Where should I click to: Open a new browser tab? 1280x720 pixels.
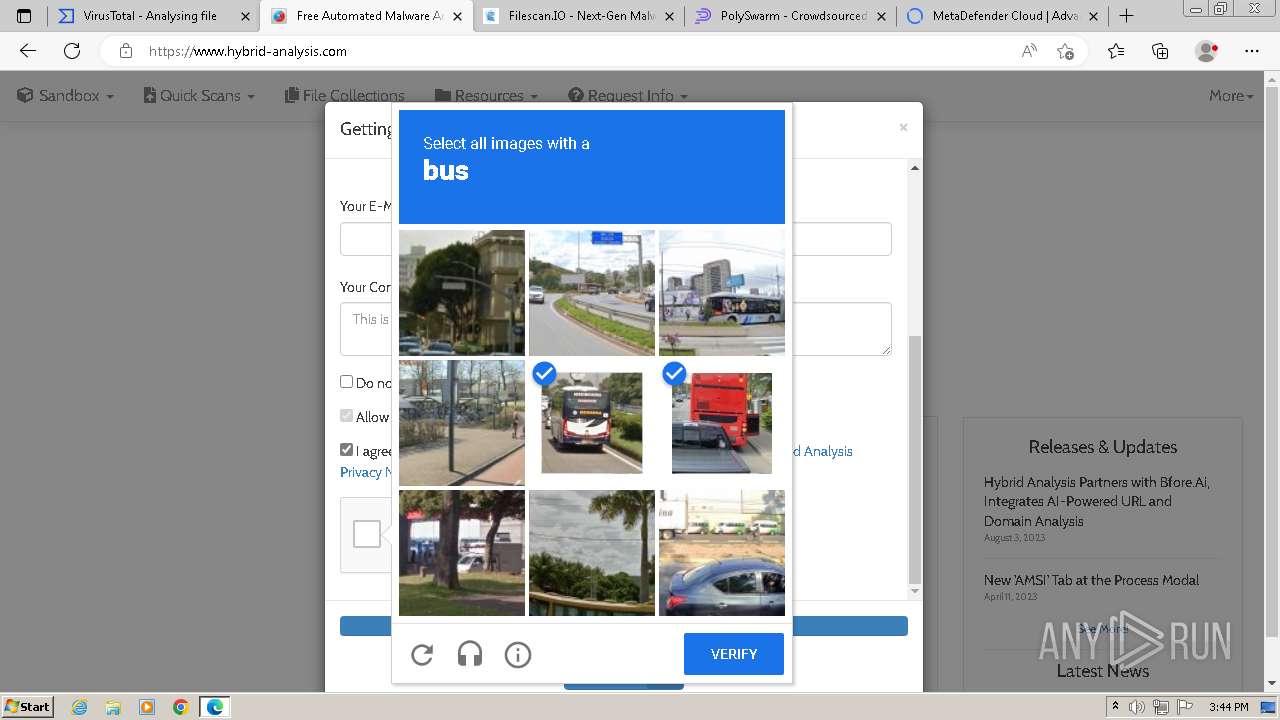click(1126, 16)
